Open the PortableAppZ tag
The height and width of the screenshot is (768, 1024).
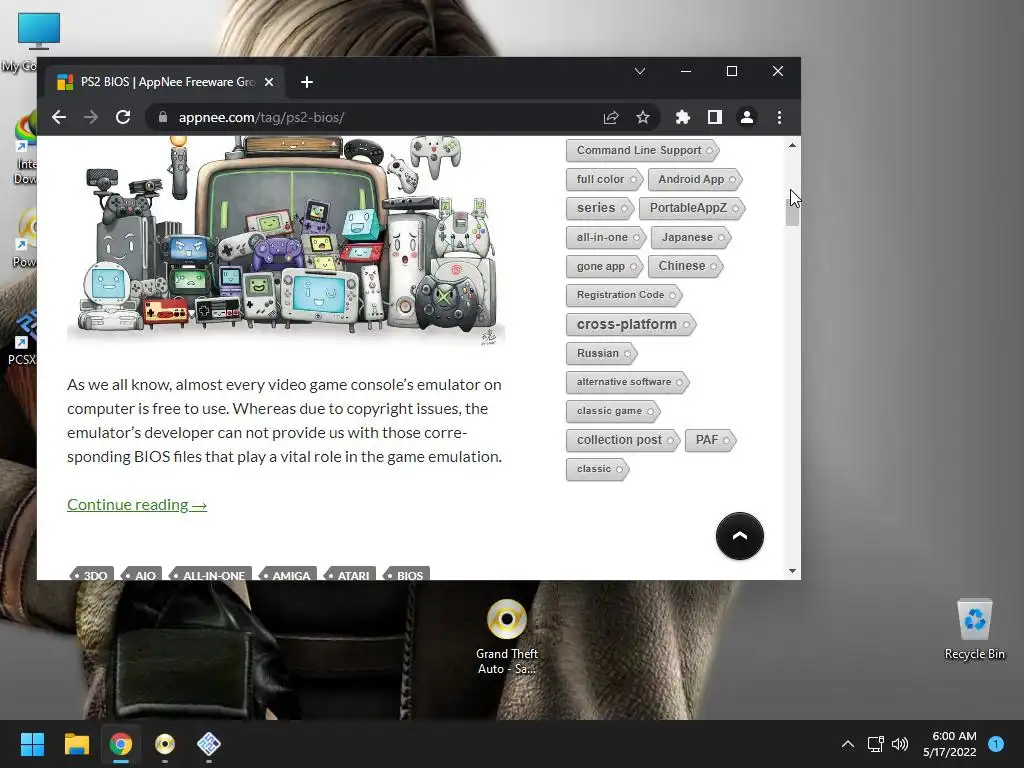pyautogui.click(x=692, y=208)
